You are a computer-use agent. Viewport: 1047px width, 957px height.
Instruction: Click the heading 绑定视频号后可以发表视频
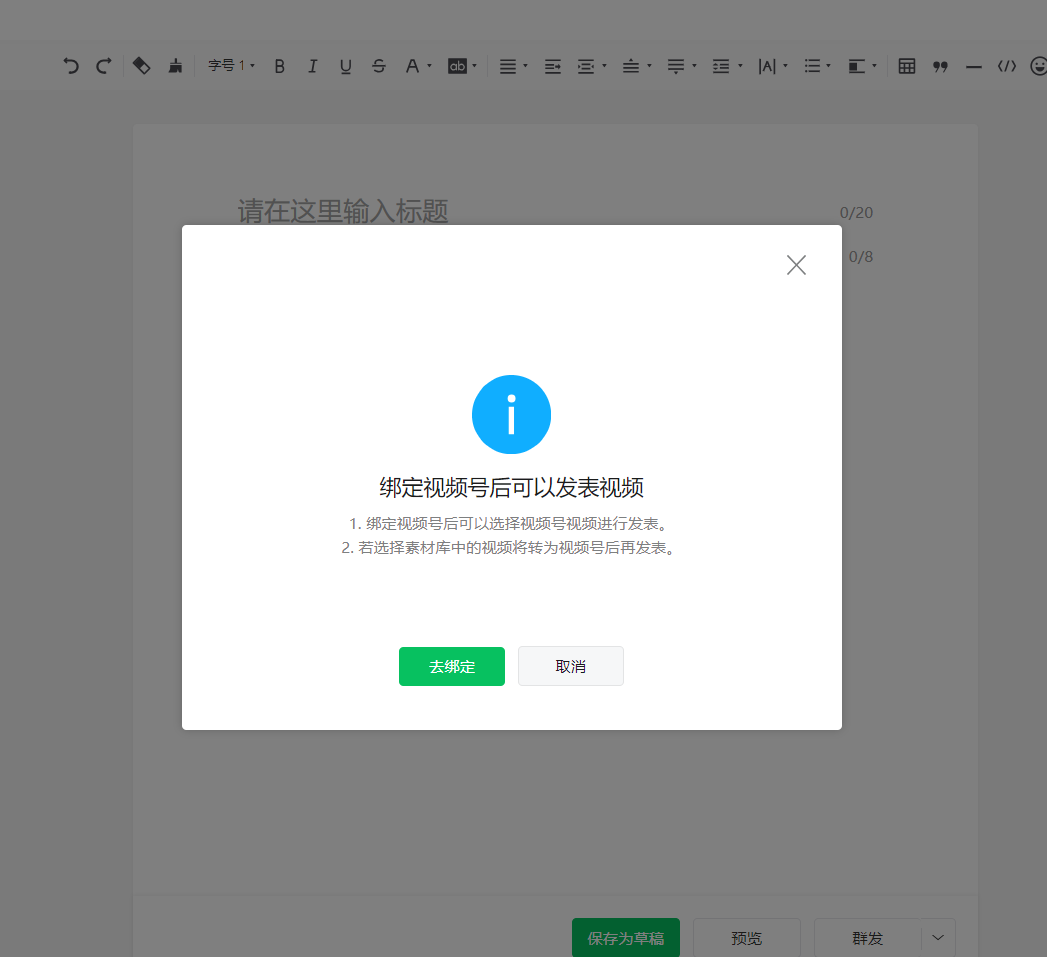[x=511, y=488]
